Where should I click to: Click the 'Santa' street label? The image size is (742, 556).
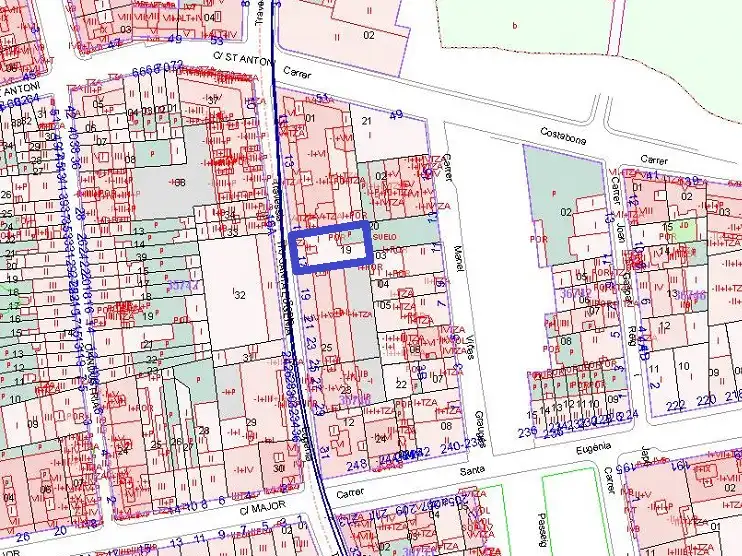click(x=472, y=469)
